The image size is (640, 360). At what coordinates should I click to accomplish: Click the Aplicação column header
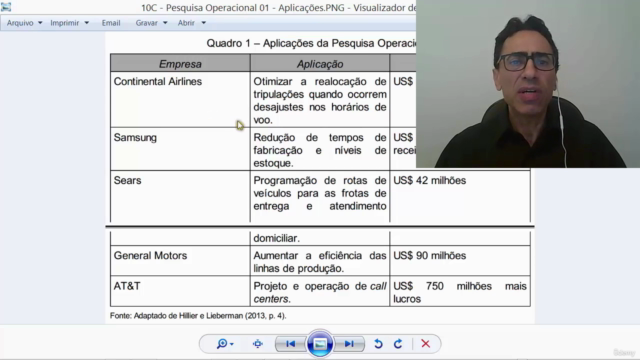pyautogui.click(x=320, y=64)
